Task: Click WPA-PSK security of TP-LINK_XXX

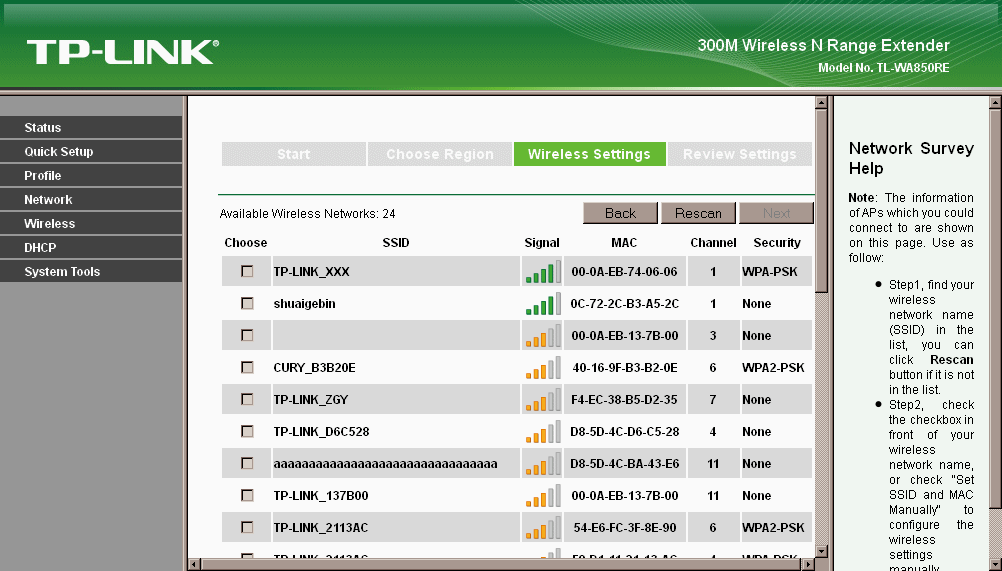Action: click(x=769, y=271)
